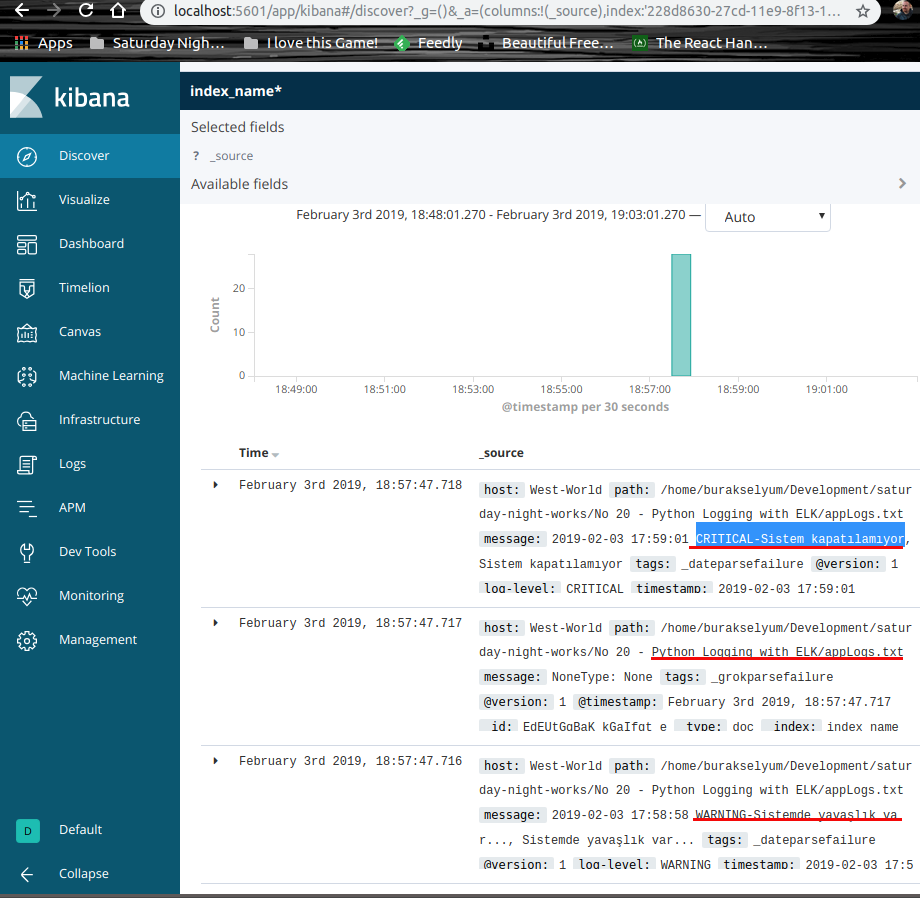Open the Dev Tools wrench icon
This screenshot has height=898, width=920.
click(27, 552)
